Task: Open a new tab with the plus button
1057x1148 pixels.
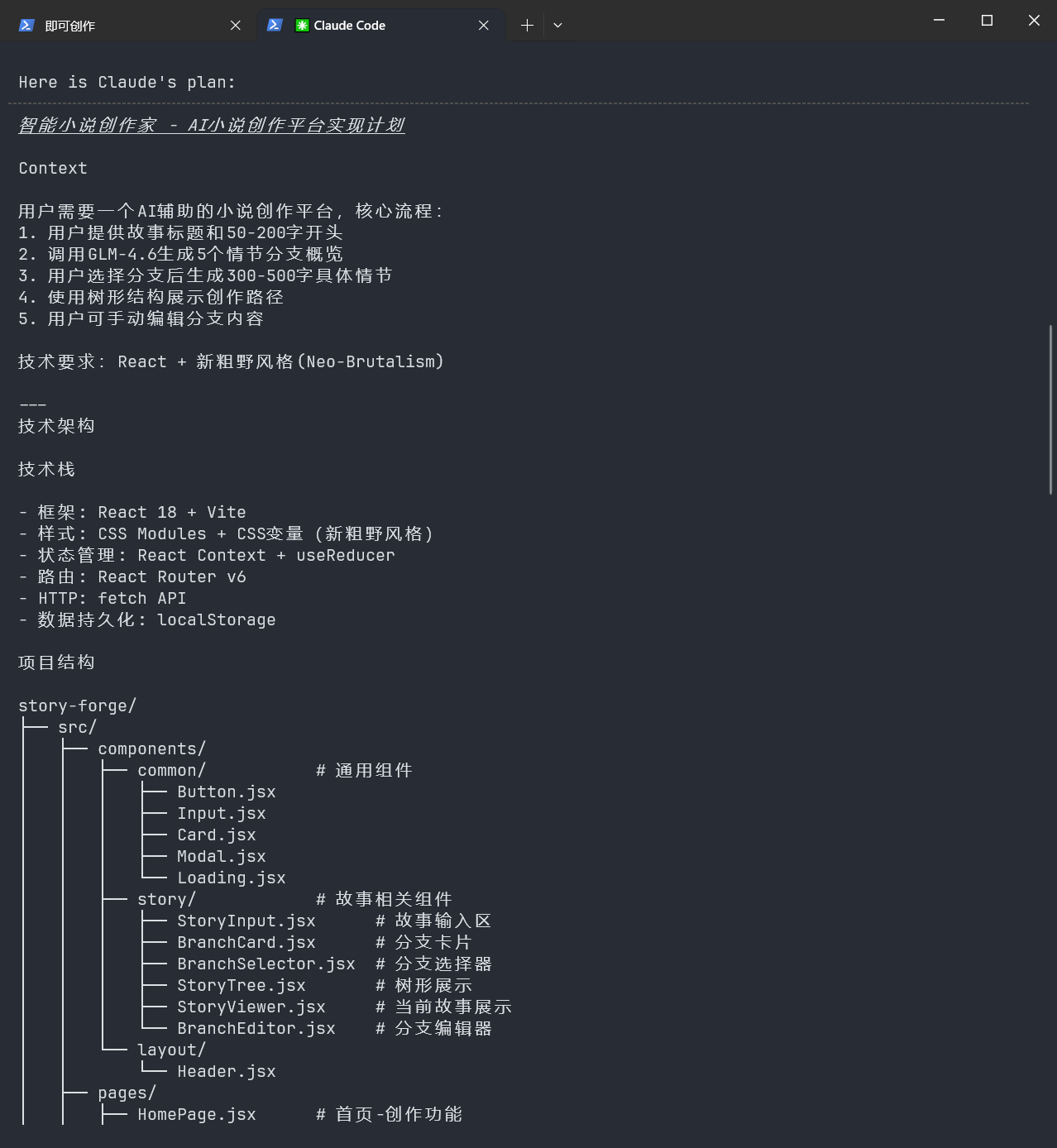Action: click(527, 26)
